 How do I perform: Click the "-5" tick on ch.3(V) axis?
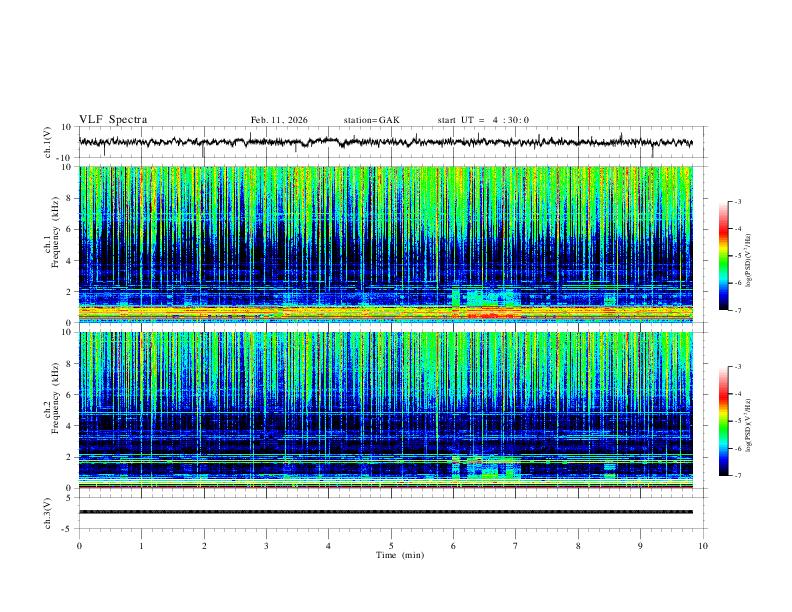pyautogui.click(x=67, y=529)
